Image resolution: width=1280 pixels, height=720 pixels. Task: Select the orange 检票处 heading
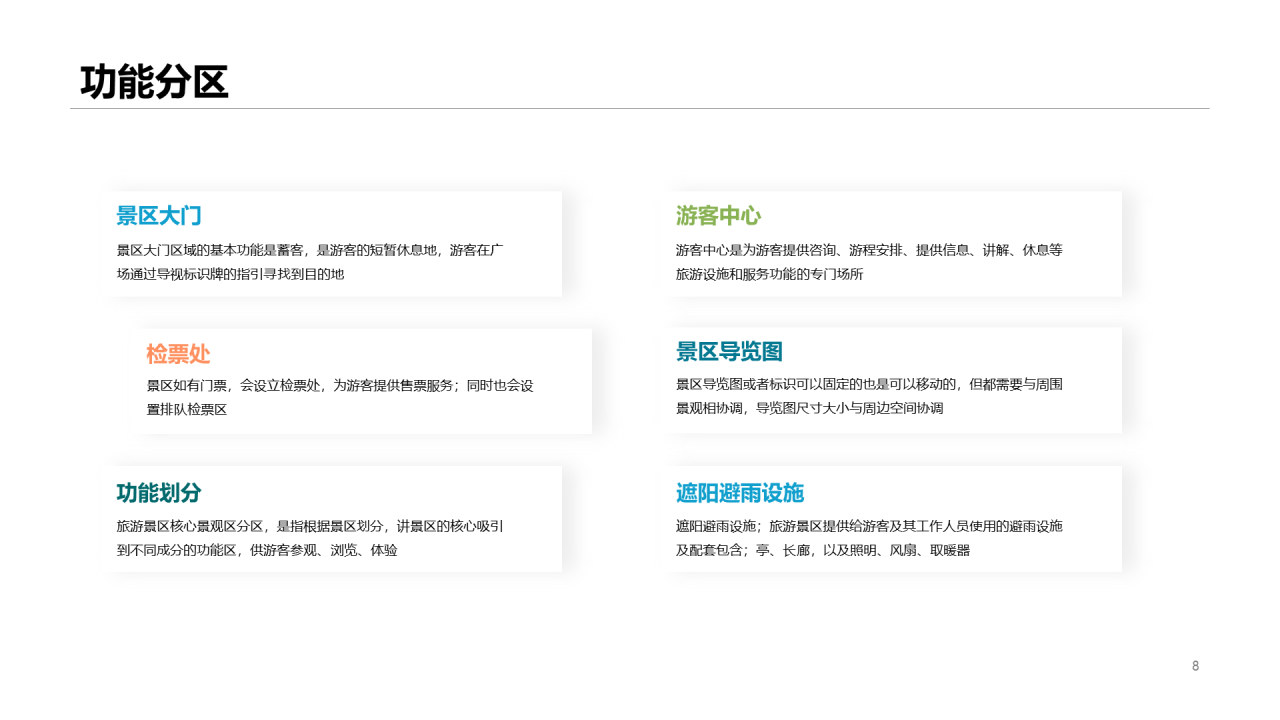[x=178, y=354]
